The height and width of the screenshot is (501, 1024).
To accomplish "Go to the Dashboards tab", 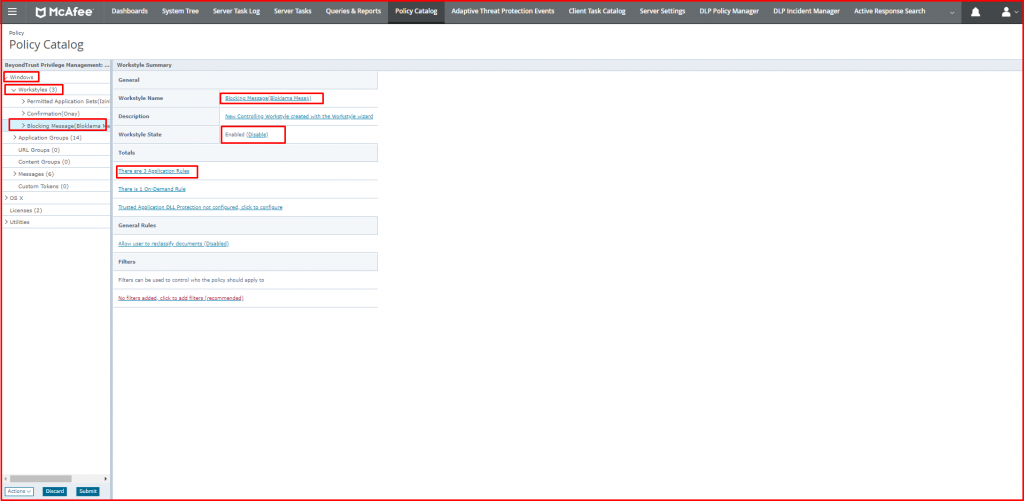I will click(129, 12).
